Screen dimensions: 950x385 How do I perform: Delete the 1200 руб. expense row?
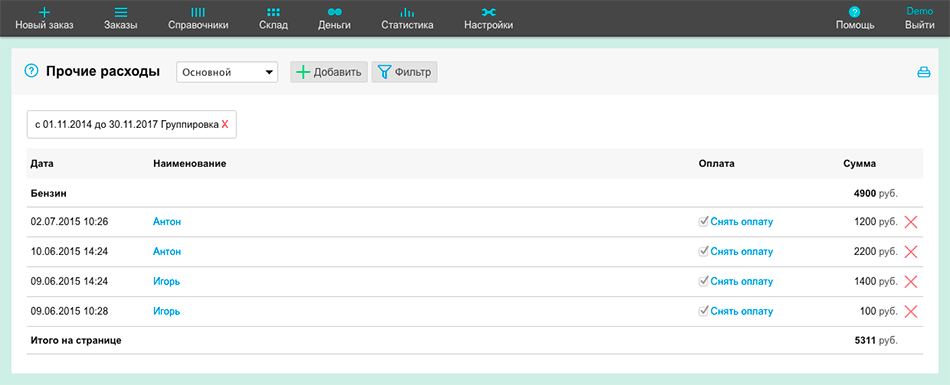coord(911,222)
